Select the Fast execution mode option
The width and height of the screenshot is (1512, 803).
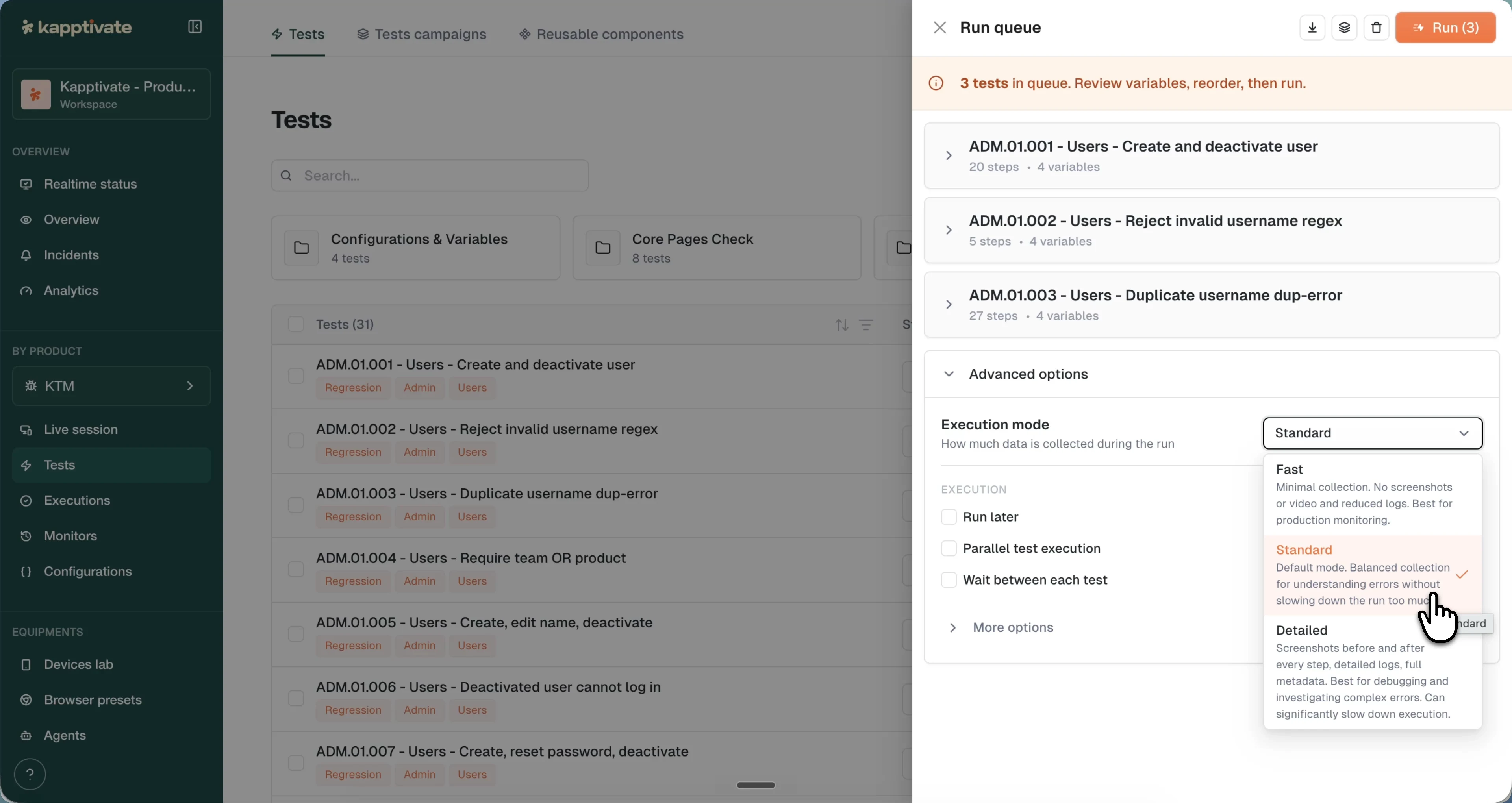click(1372, 494)
